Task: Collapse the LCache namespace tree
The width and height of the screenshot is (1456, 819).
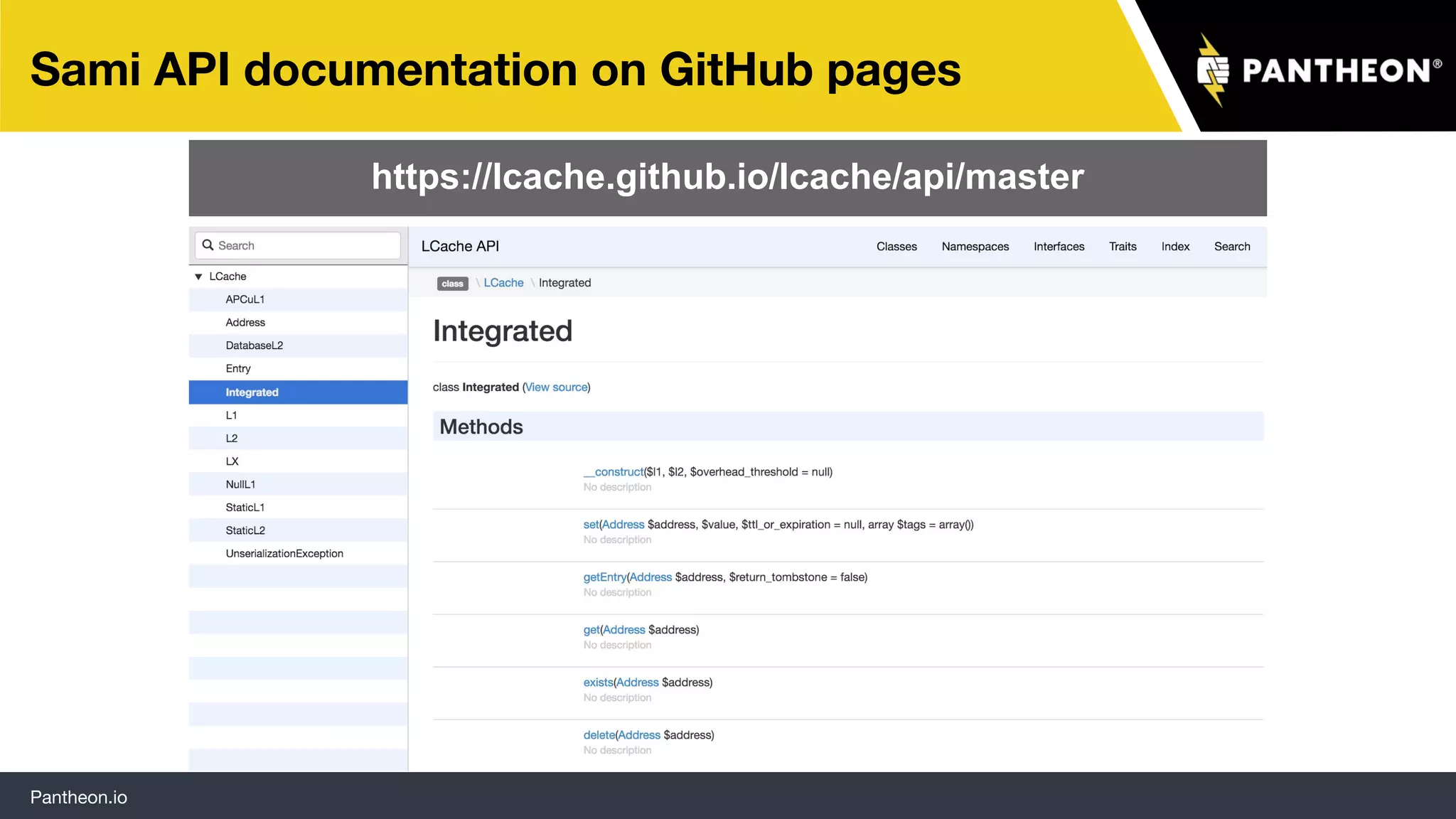Action: click(198, 277)
